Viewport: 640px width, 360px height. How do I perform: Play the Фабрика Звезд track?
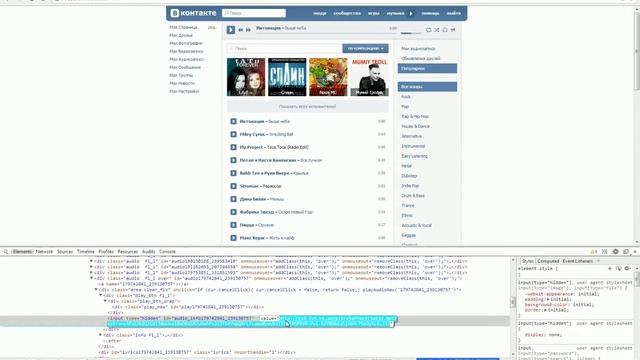pos(233,212)
